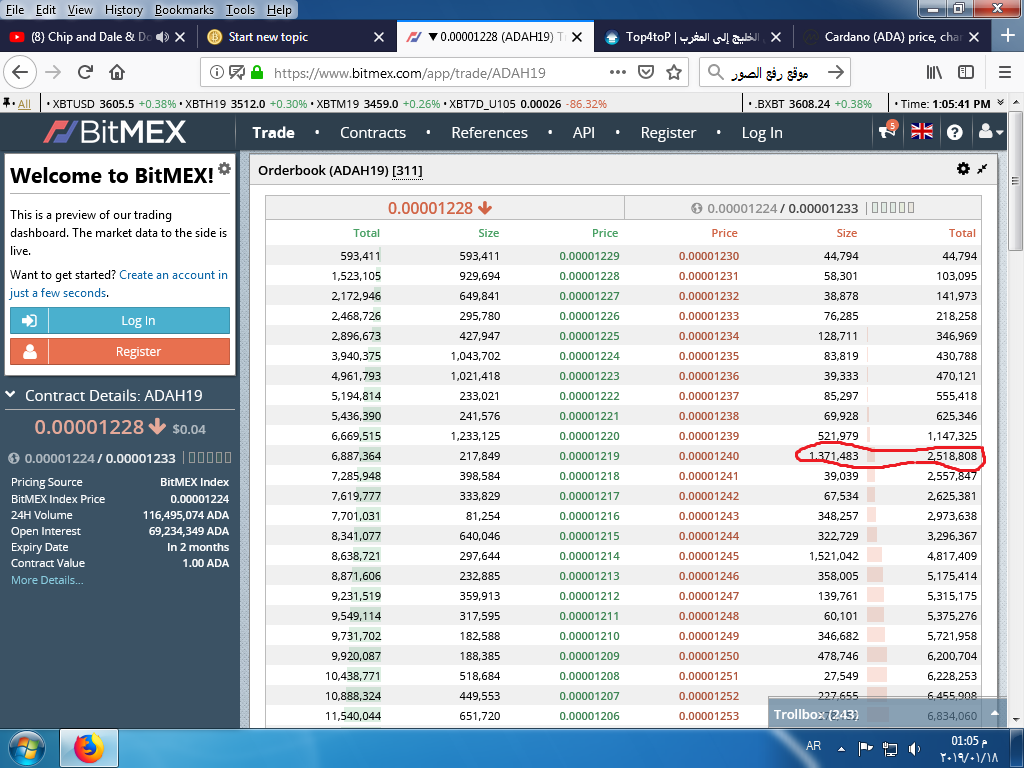Save page to Pocket
The width and height of the screenshot is (1024, 768).
coord(646,72)
